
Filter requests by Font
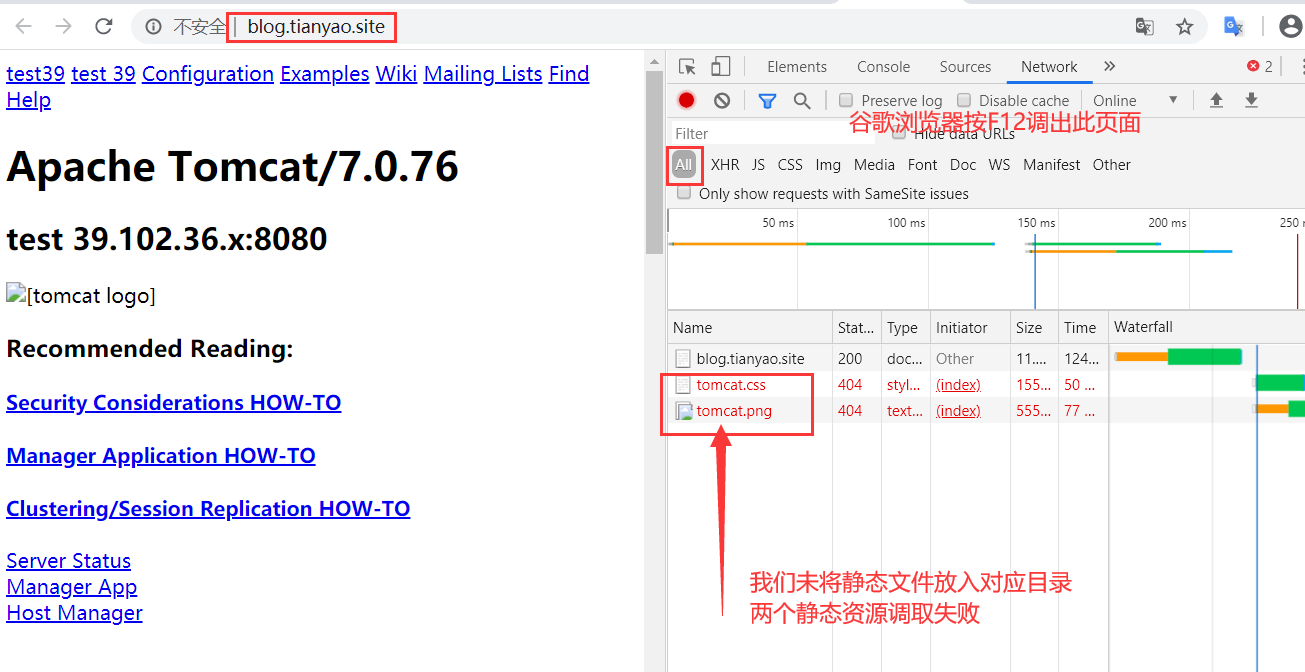pyautogui.click(x=922, y=165)
